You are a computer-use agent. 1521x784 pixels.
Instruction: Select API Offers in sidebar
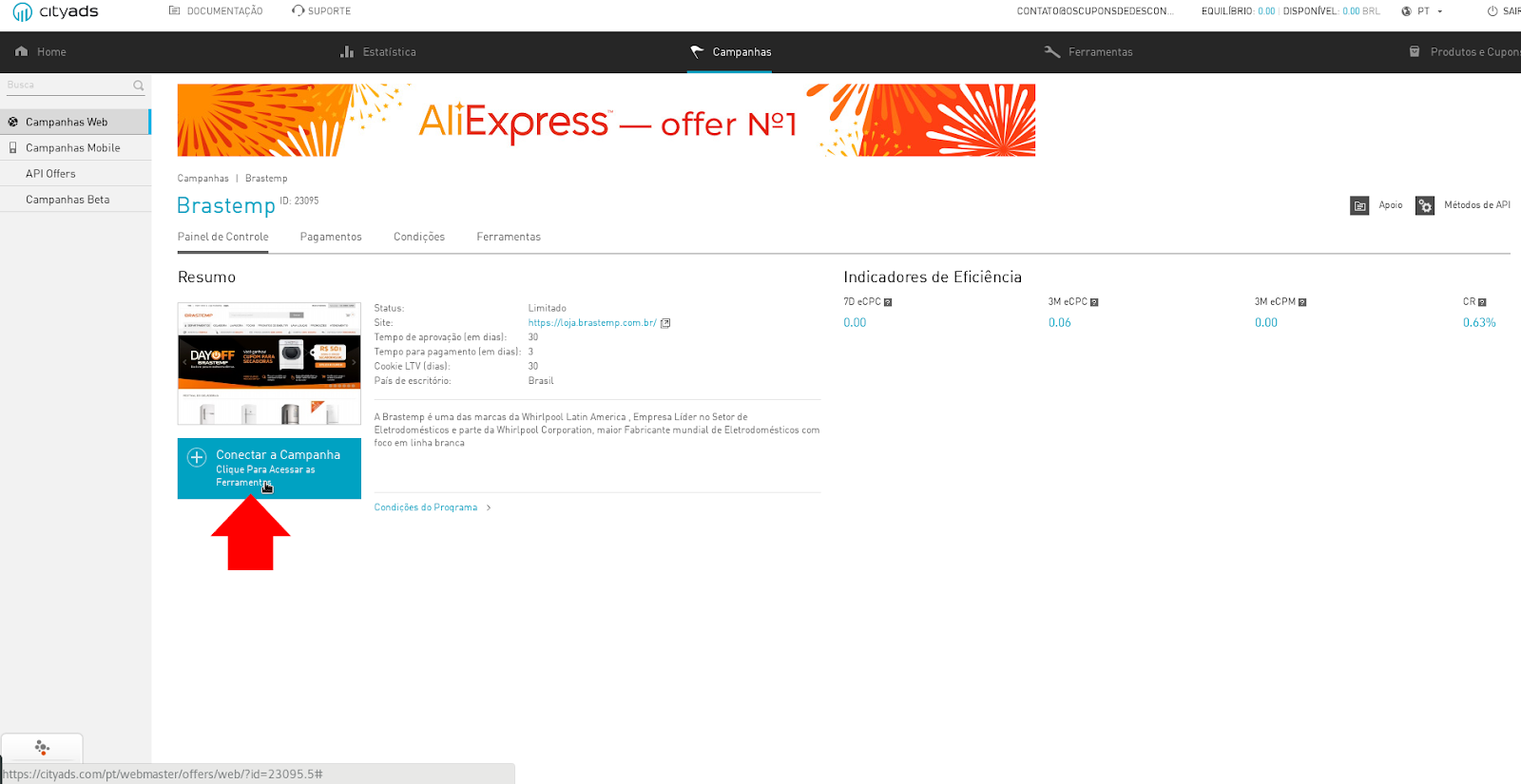[x=75, y=174]
